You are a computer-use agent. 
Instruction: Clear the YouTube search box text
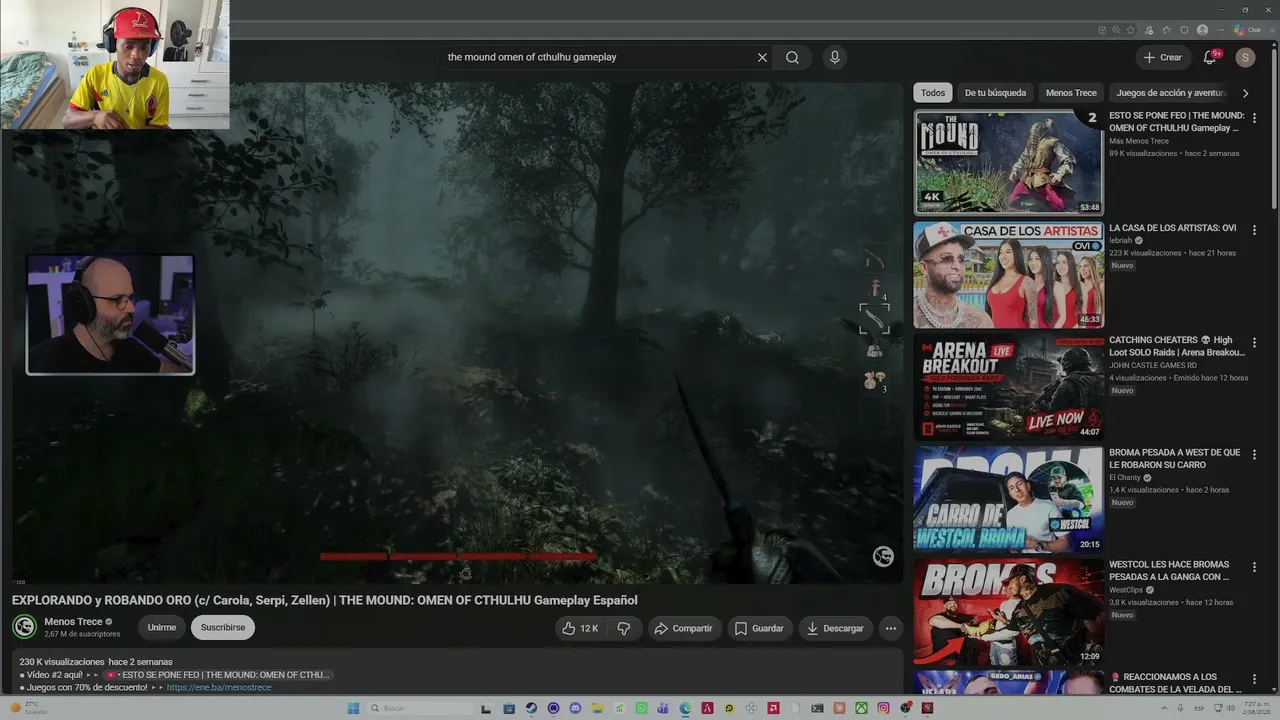tap(762, 58)
